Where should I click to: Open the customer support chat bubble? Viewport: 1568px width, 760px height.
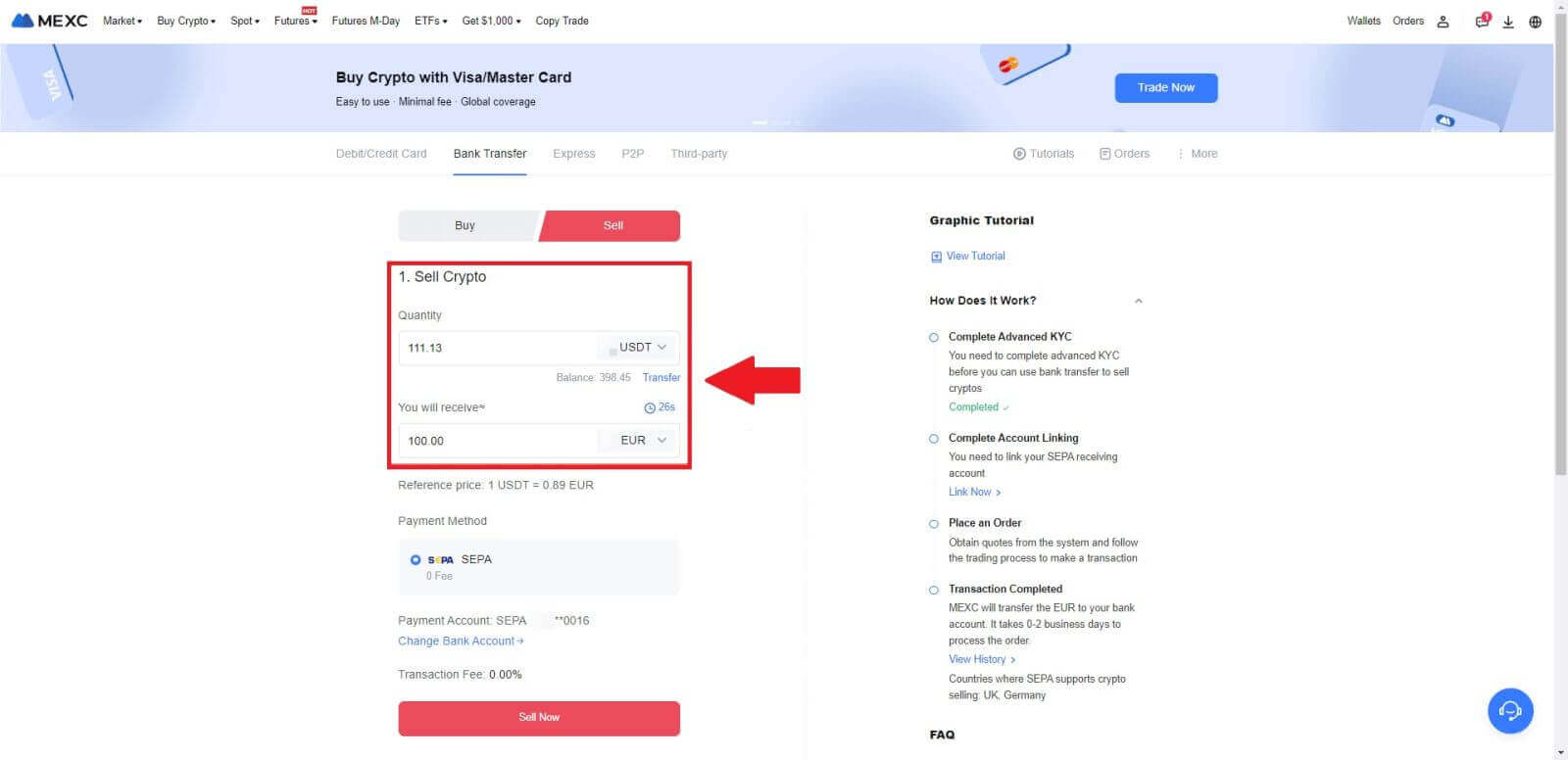click(x=1509, y=711)
